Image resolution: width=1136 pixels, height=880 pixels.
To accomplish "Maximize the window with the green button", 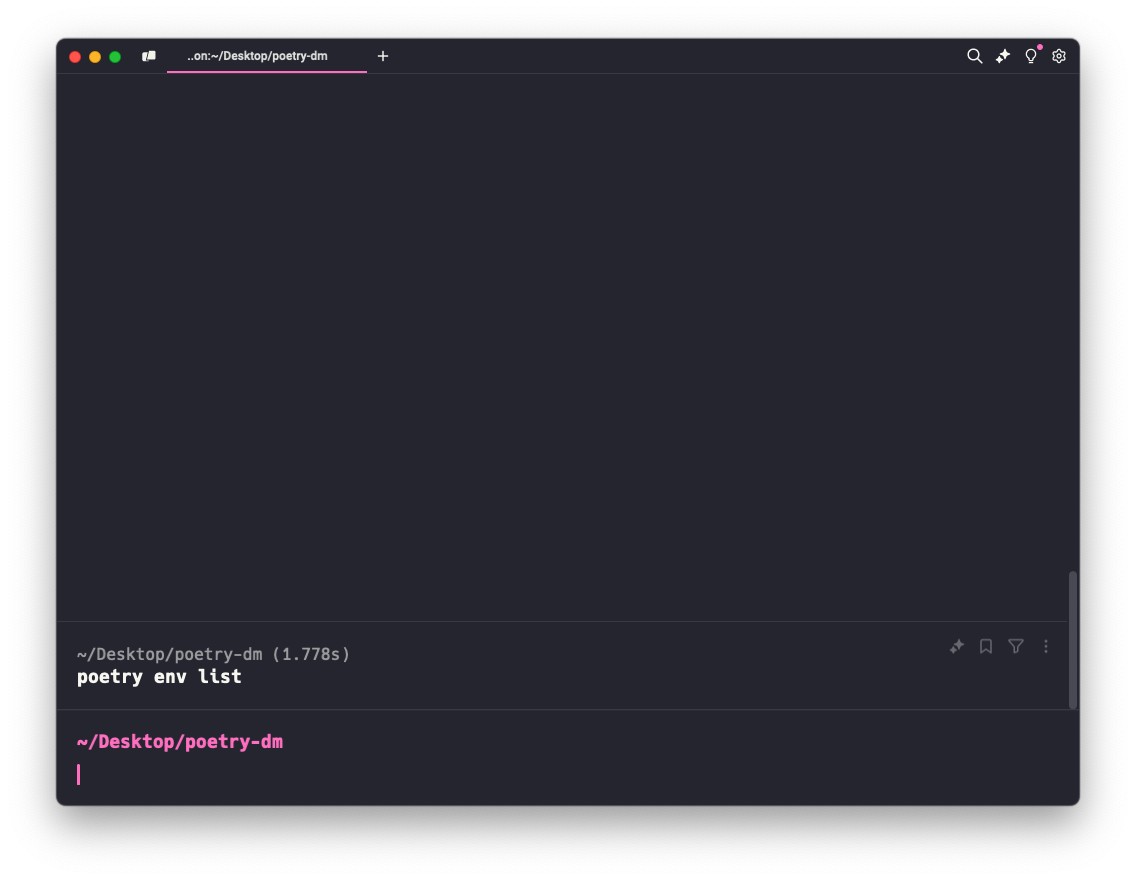I will pyautogui.click(x=114, y=56).
